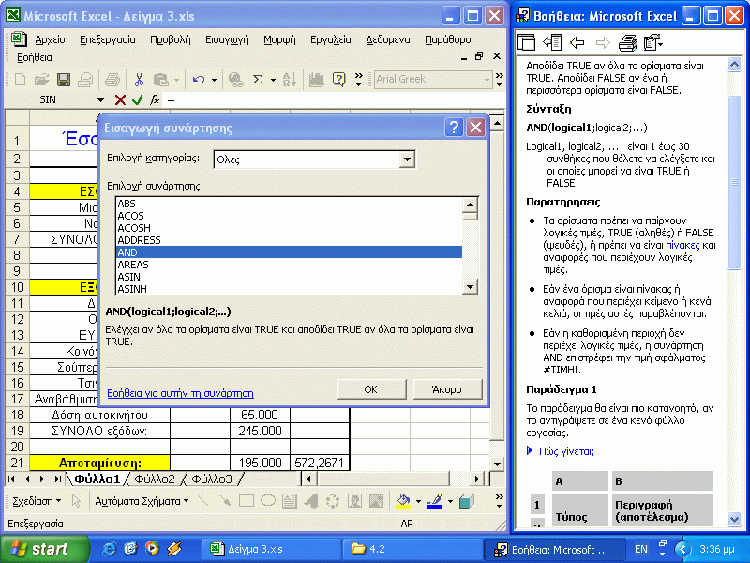Click OK in Insert Function dialog

pos(371,389)
